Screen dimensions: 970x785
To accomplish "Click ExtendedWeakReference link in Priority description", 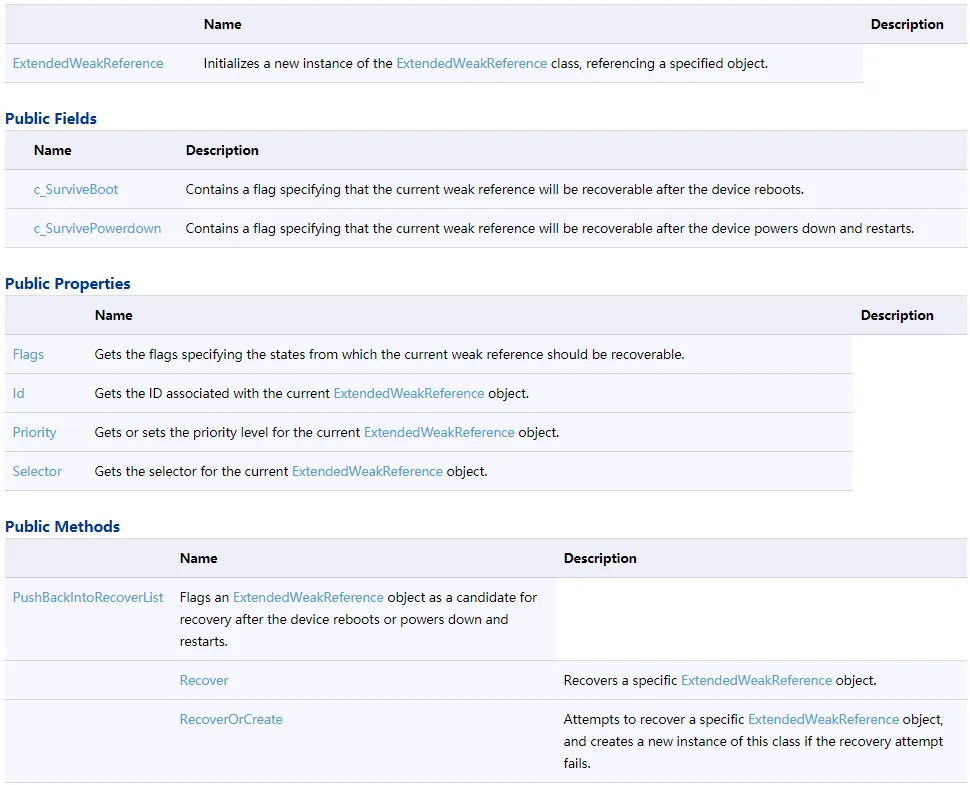I will [439, 432].
